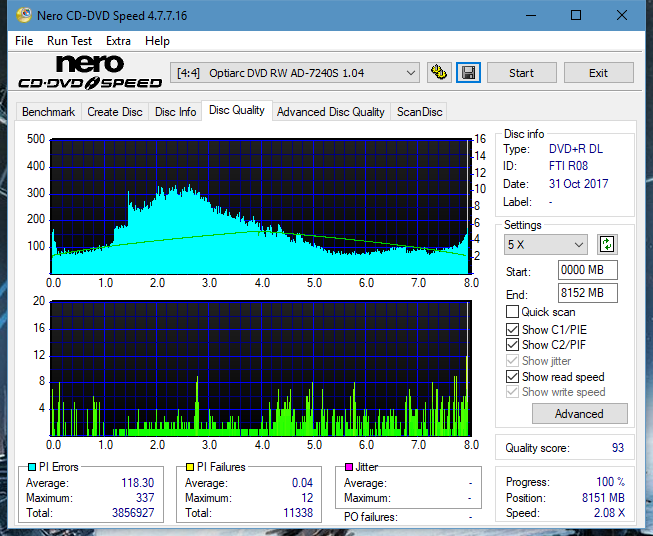Click the disc ID FTI R08

point(568,166)
